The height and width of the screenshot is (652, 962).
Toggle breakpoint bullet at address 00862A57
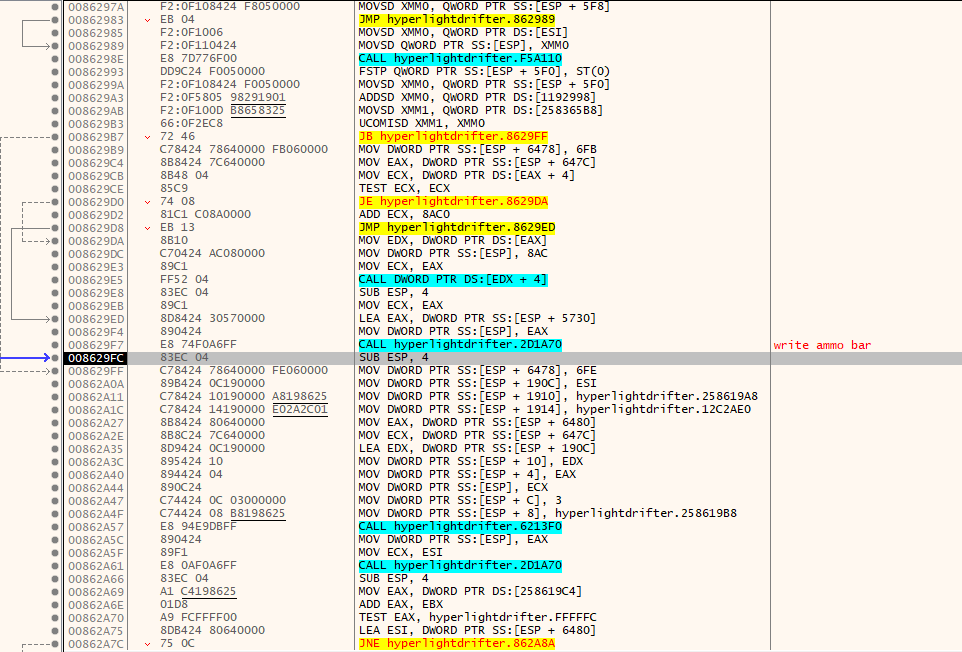pos(54,527)
